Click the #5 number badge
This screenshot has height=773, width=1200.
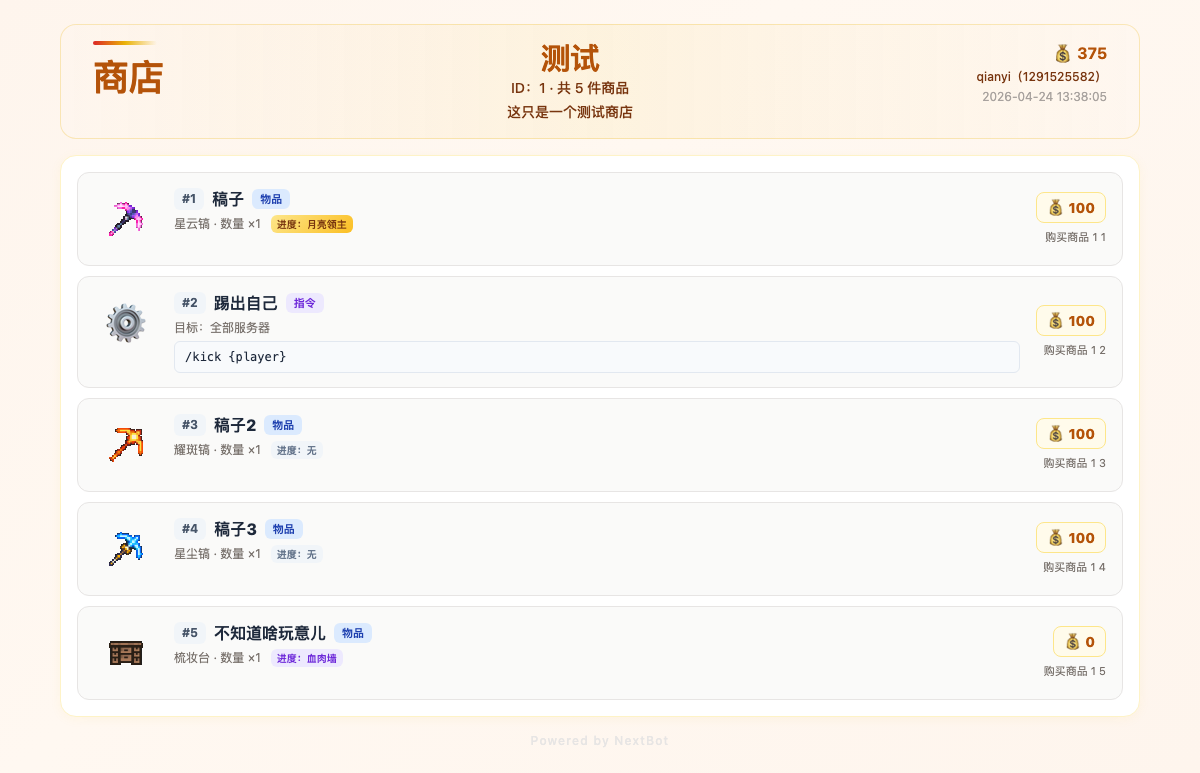190,633
